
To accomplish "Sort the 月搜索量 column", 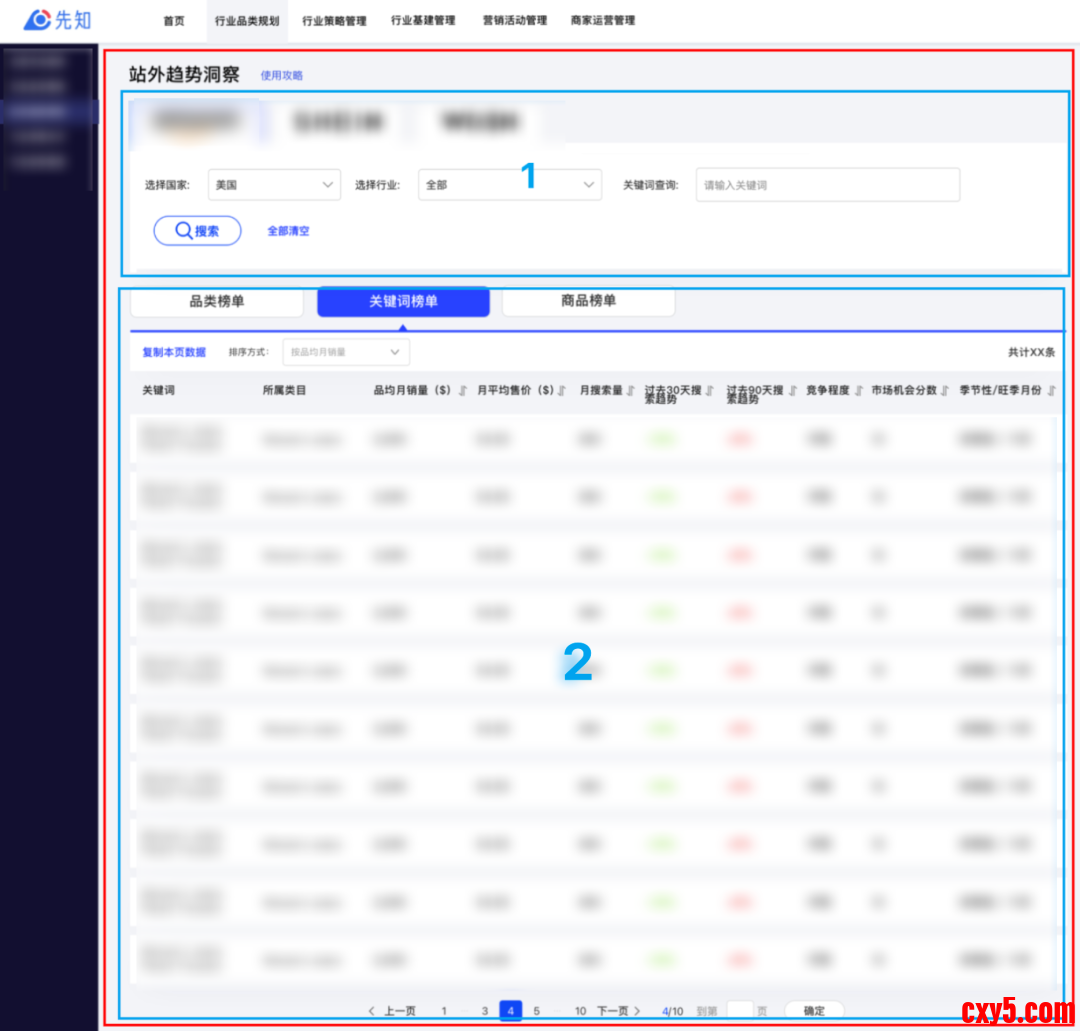I will (x=631, y=391).
